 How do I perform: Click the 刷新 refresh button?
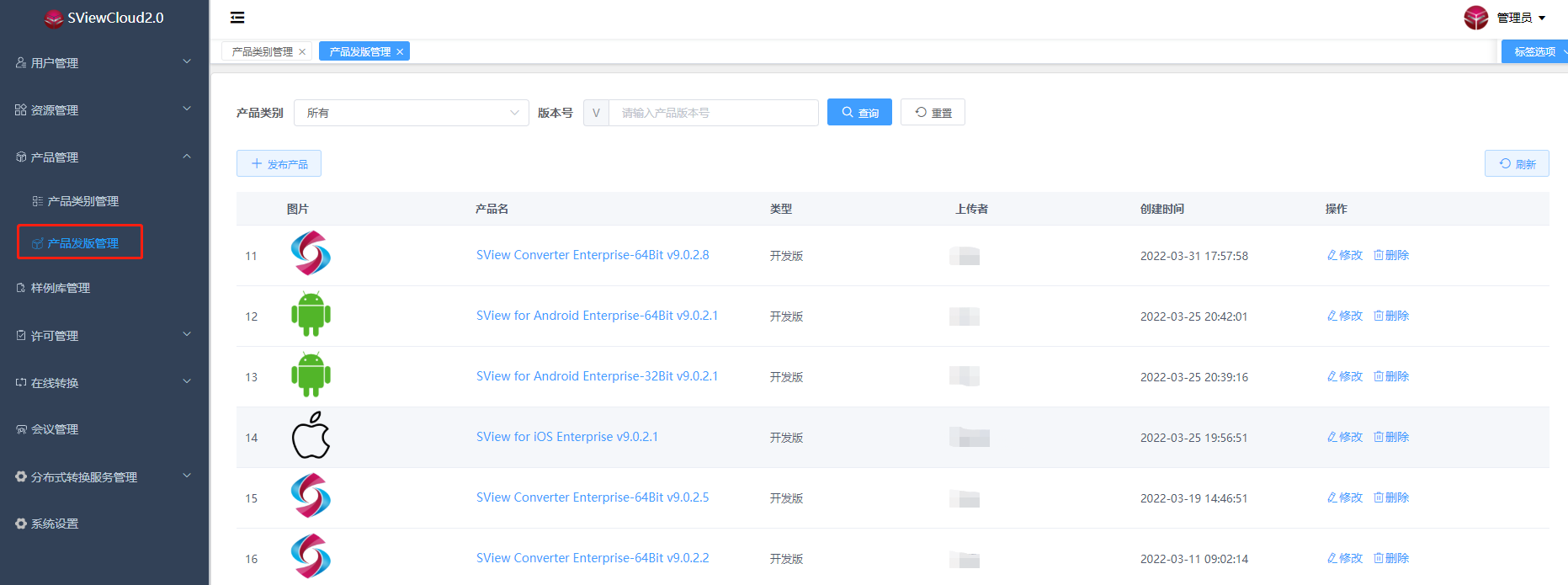(x=1517, y=163)
